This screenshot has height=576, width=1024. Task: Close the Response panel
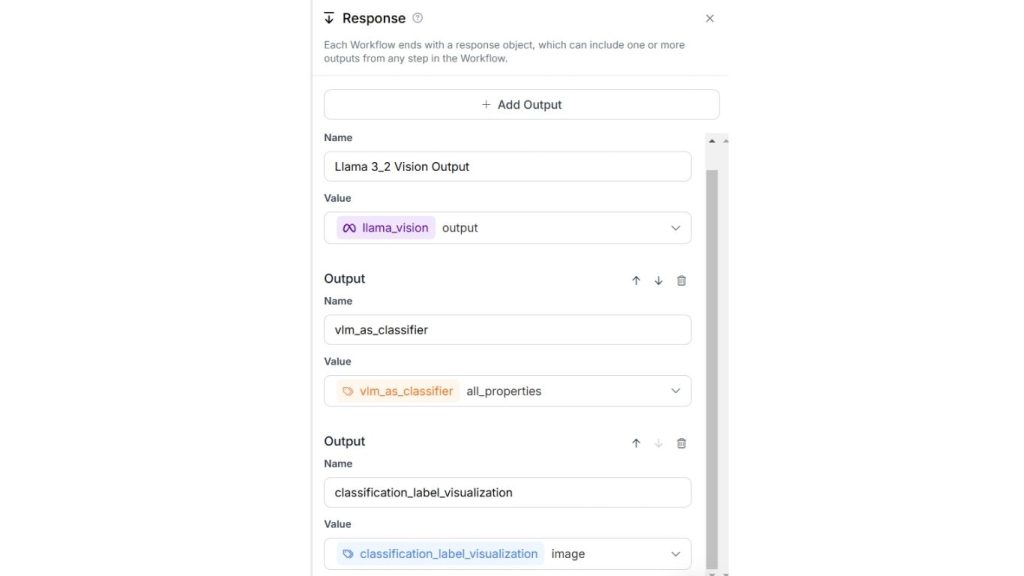tap(710, 18)
